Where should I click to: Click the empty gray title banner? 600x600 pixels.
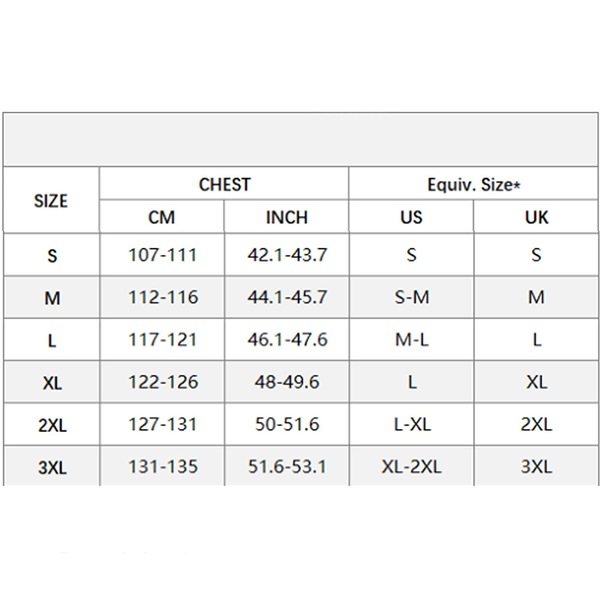point(300,139)
